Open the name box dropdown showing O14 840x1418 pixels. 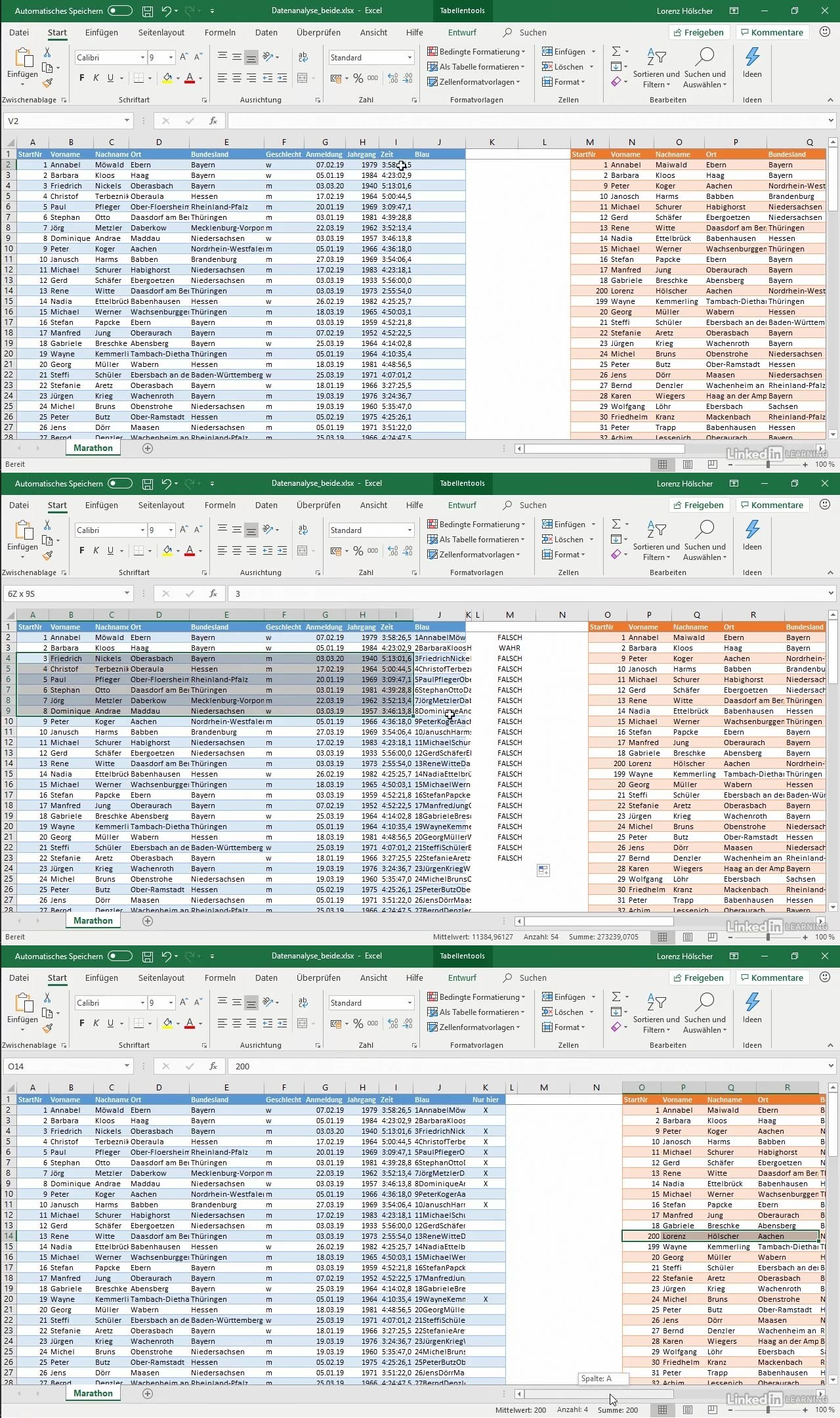[127, 1066]
